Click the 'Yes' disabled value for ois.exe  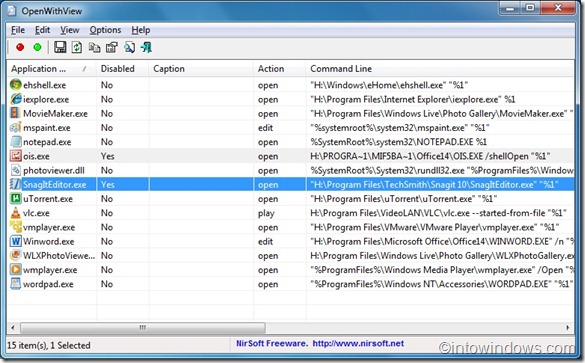click(107, 156)
